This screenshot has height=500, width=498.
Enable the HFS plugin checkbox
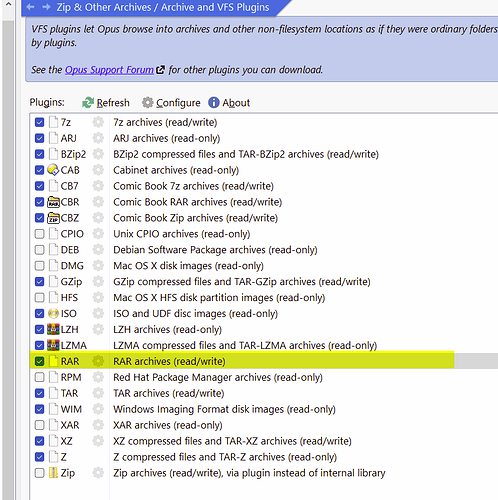click(x=39, y=297)
